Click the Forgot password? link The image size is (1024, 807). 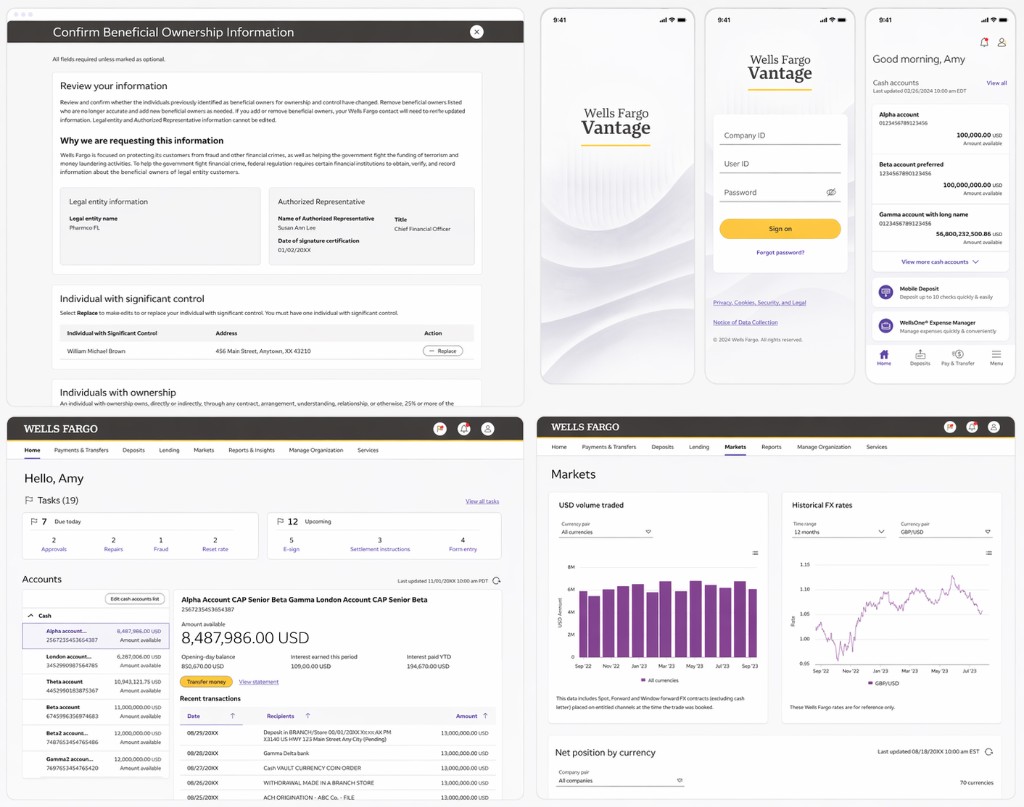point(780,253)
